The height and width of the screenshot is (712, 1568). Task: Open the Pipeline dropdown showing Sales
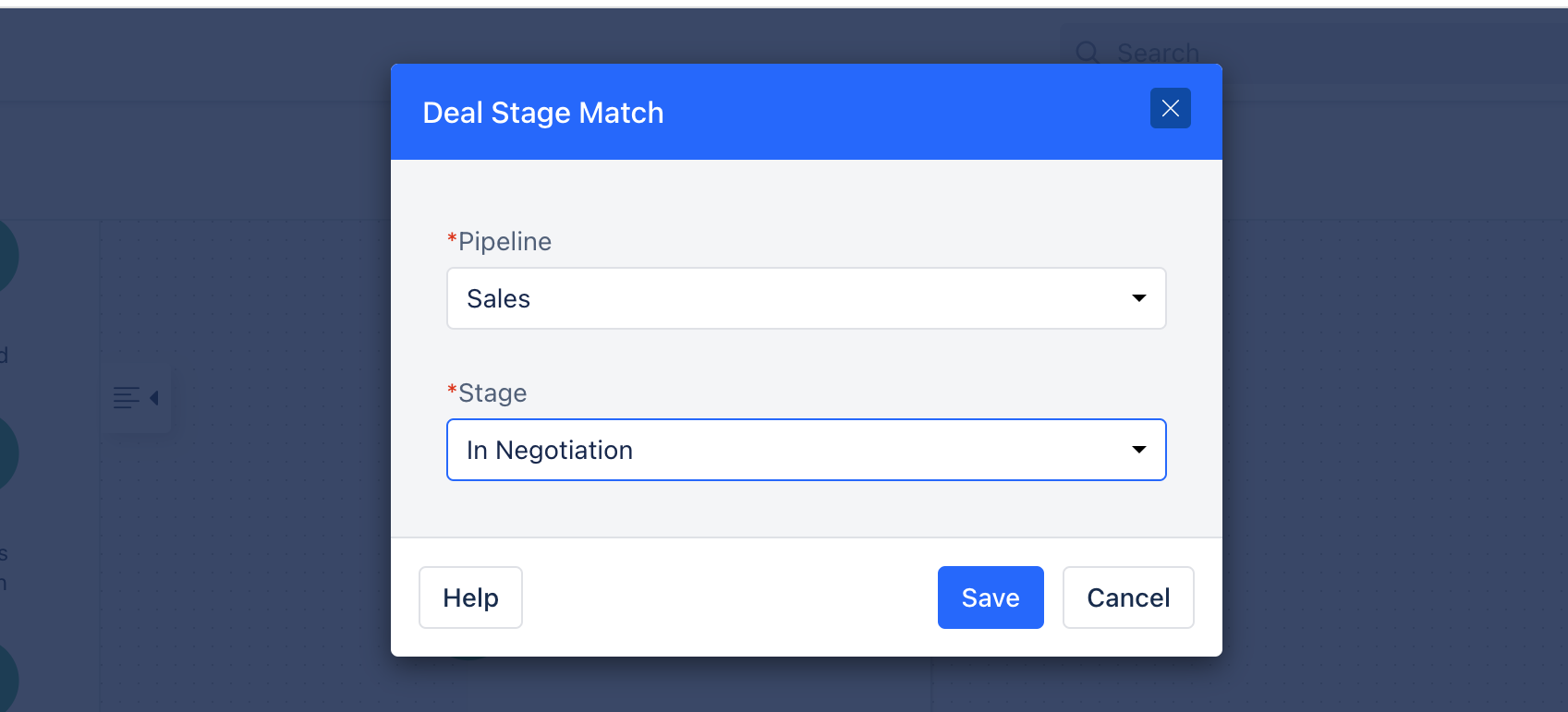(x=806, y=298)
